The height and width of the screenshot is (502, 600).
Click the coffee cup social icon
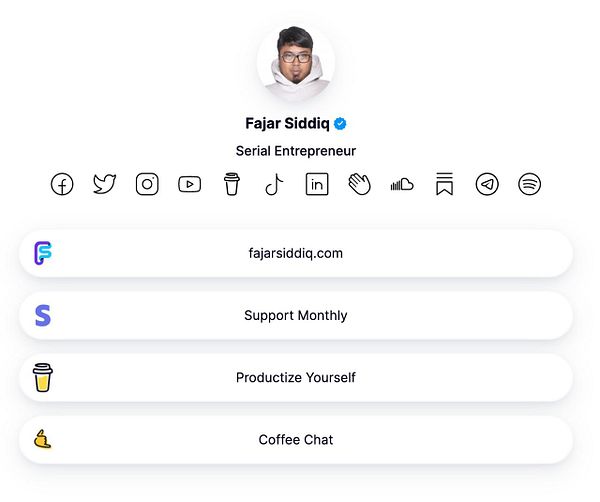[x=232, y=184]
